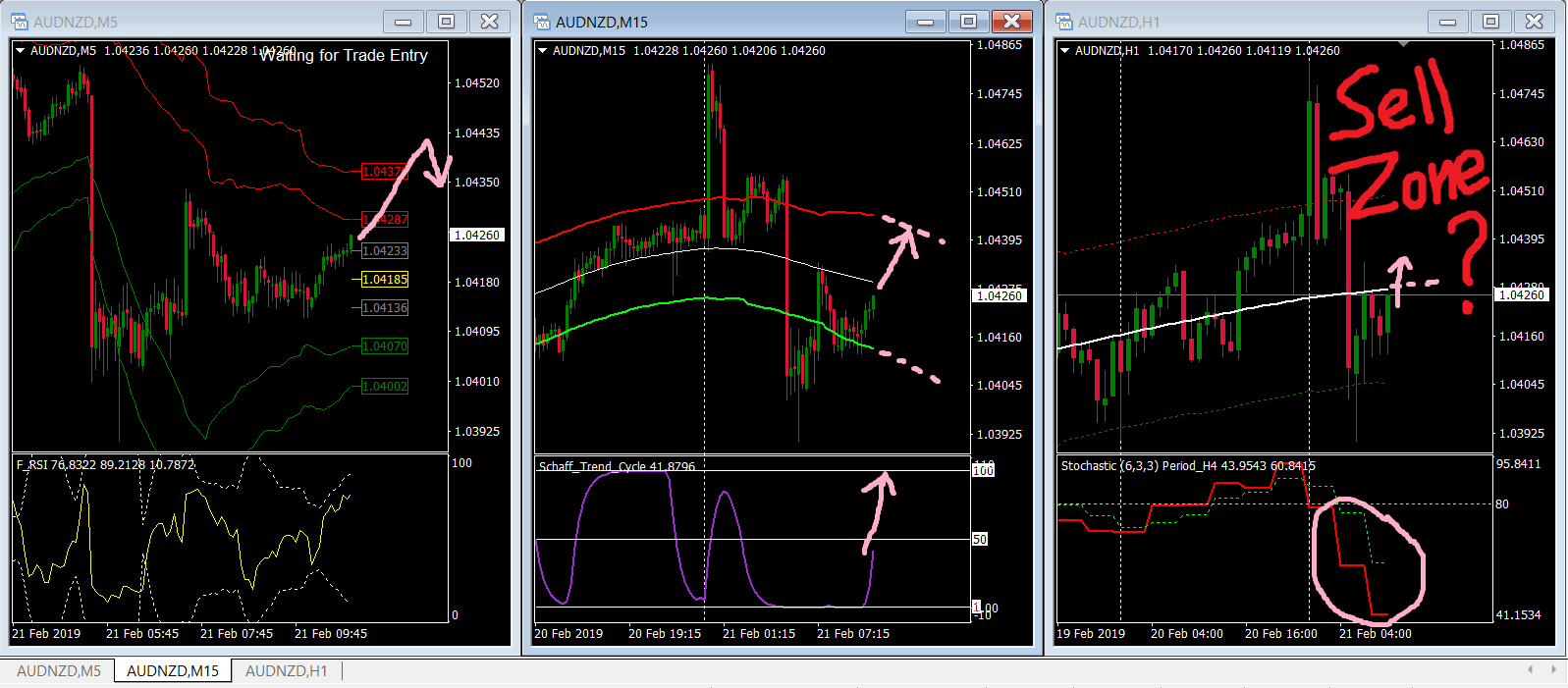Select the red 1.04372 level label on M5
Image resolution: width=1568 pixels, height=688 pixels.
(384, 172)
